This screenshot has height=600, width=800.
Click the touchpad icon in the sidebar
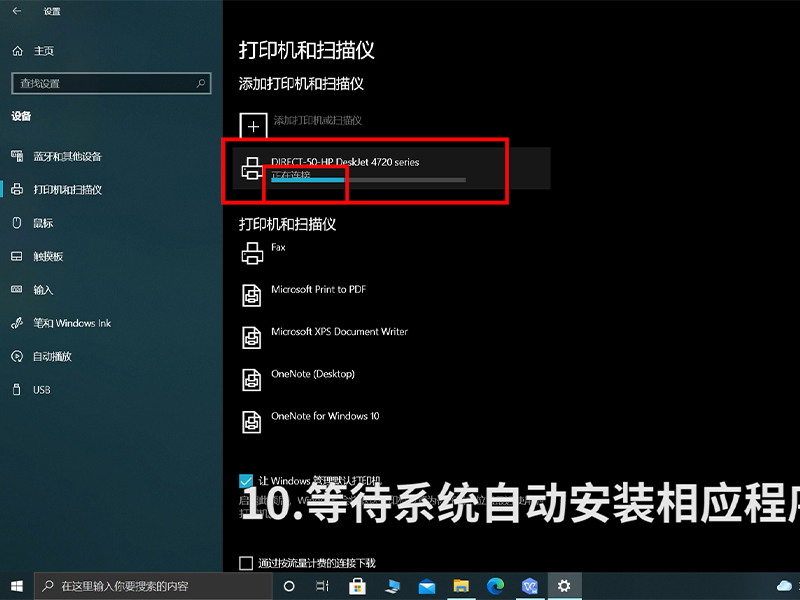pos(17,256)
